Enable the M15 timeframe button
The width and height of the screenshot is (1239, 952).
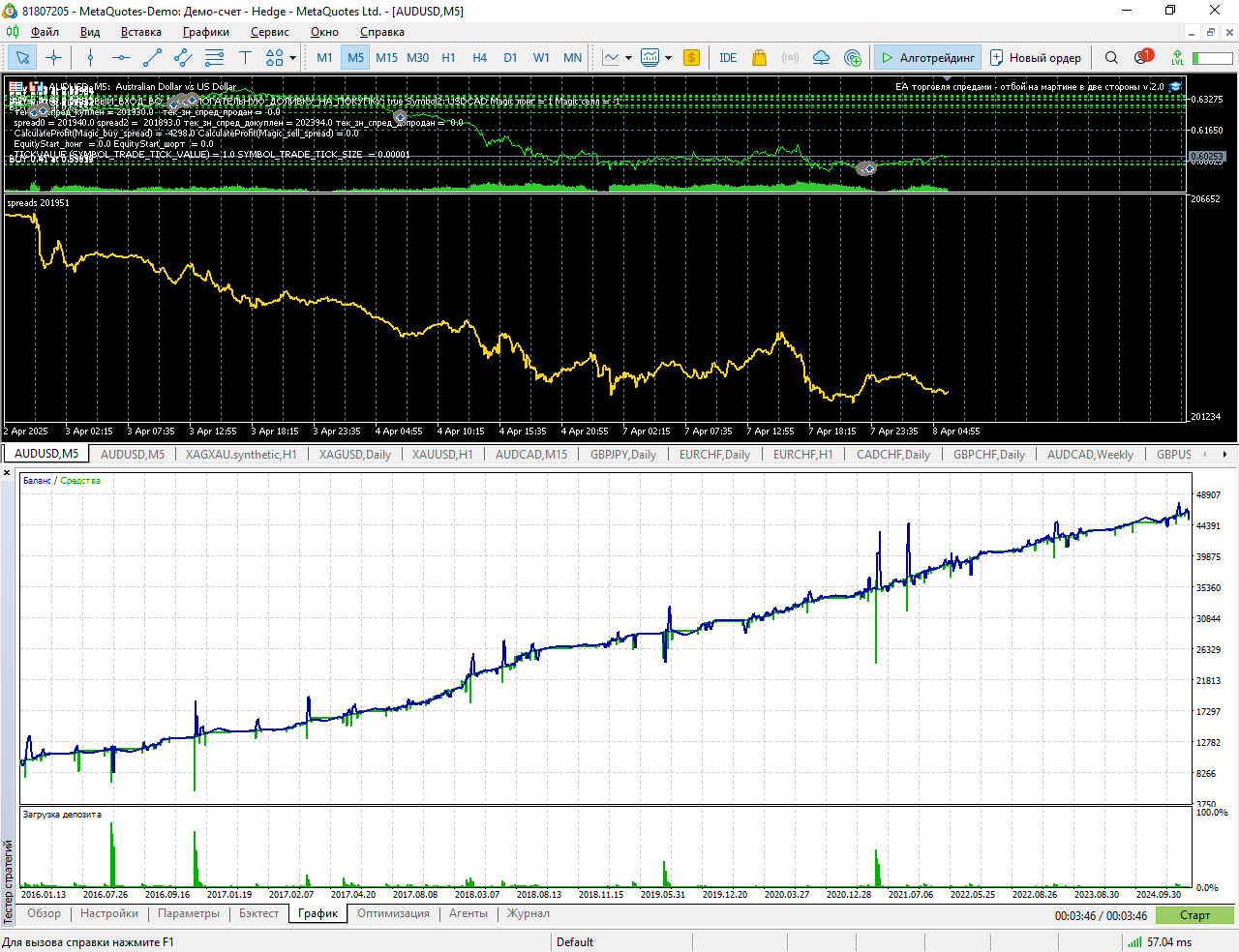(386, 58)
